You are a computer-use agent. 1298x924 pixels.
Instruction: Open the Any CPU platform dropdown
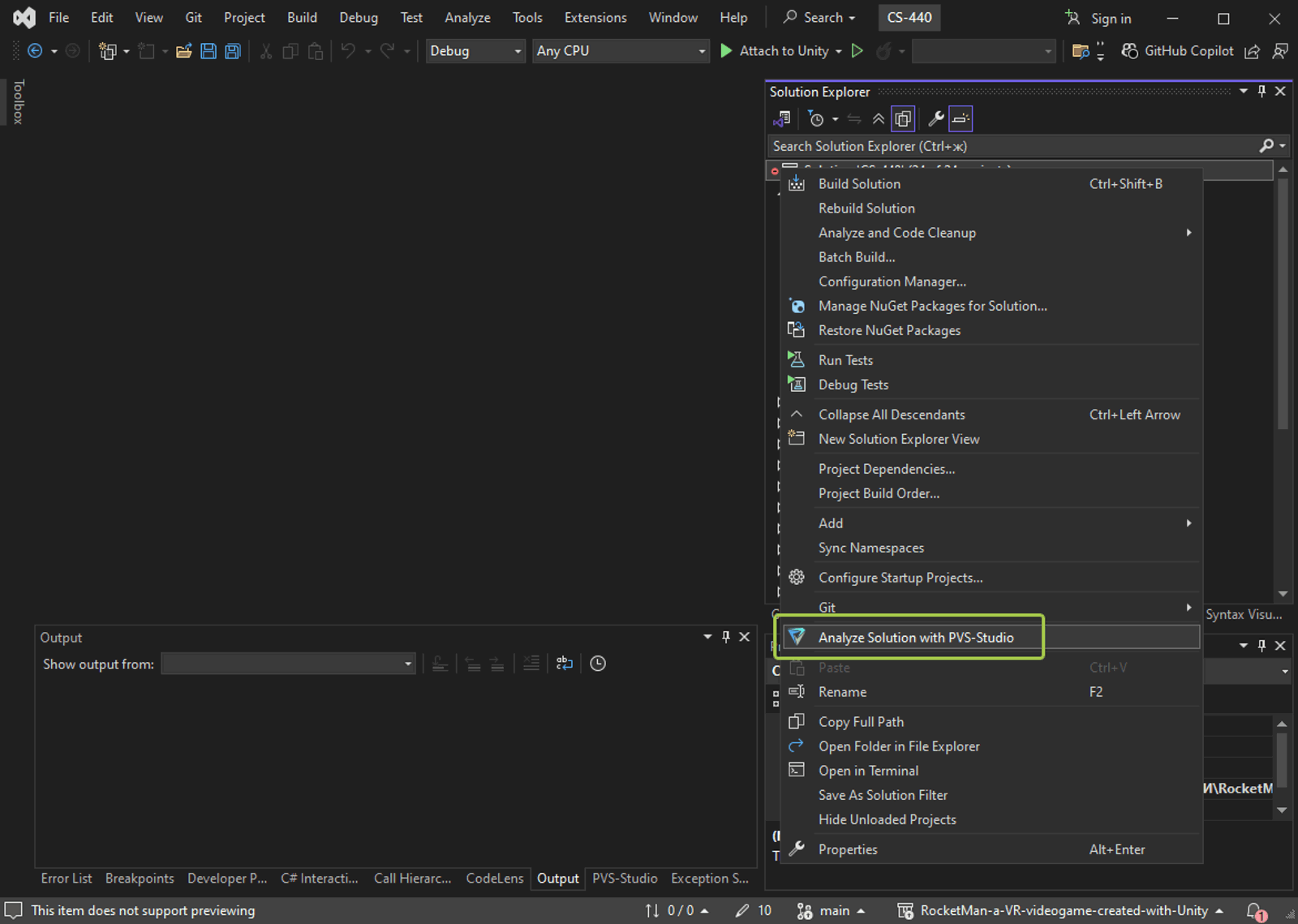(x=621, y=51)
